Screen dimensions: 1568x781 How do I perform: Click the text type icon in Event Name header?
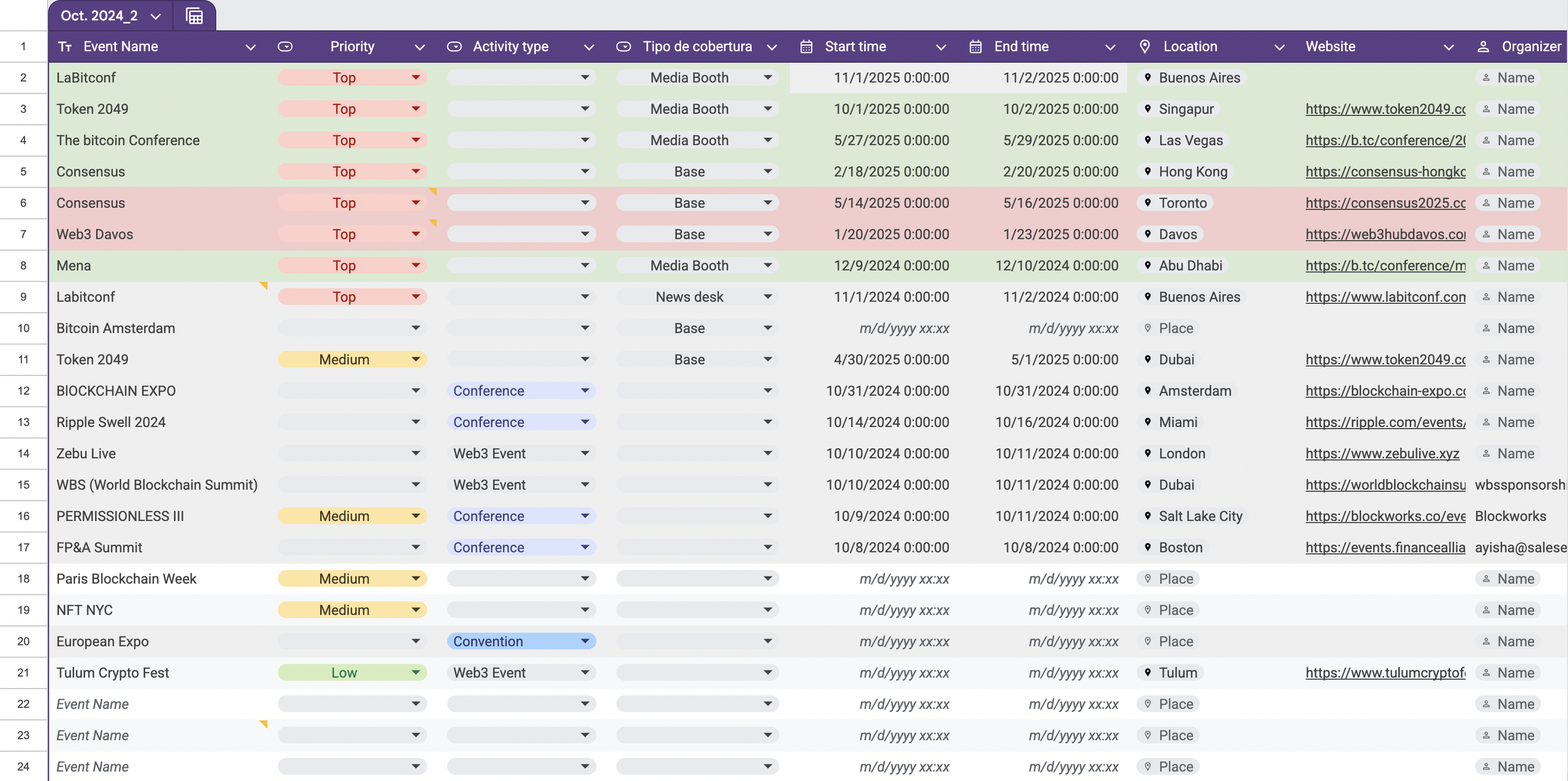(x=65, y=47)
